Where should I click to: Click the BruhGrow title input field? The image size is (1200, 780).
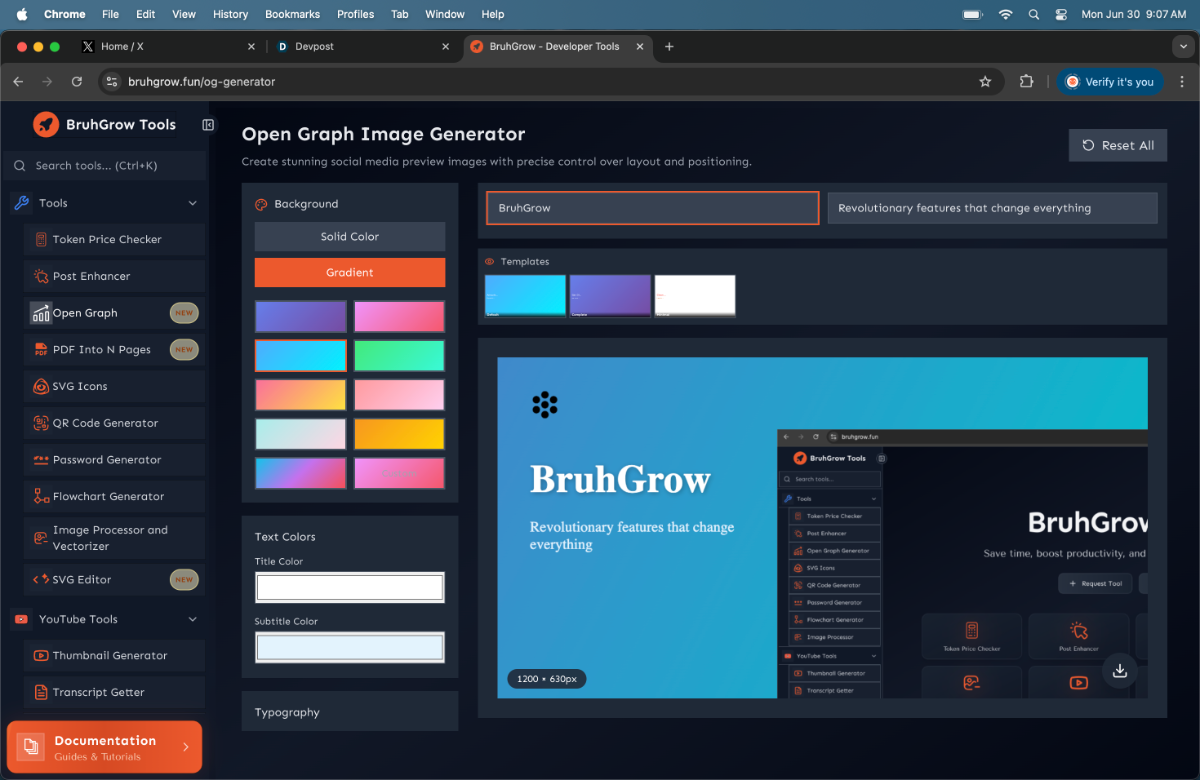[x=651, y=208]
